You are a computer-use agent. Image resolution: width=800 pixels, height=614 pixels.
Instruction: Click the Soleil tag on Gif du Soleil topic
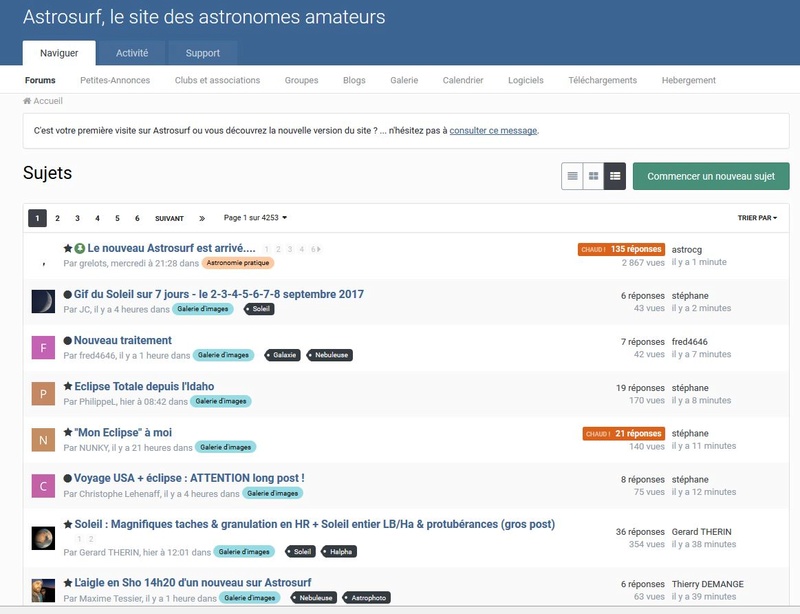click(x=260, y=309)
